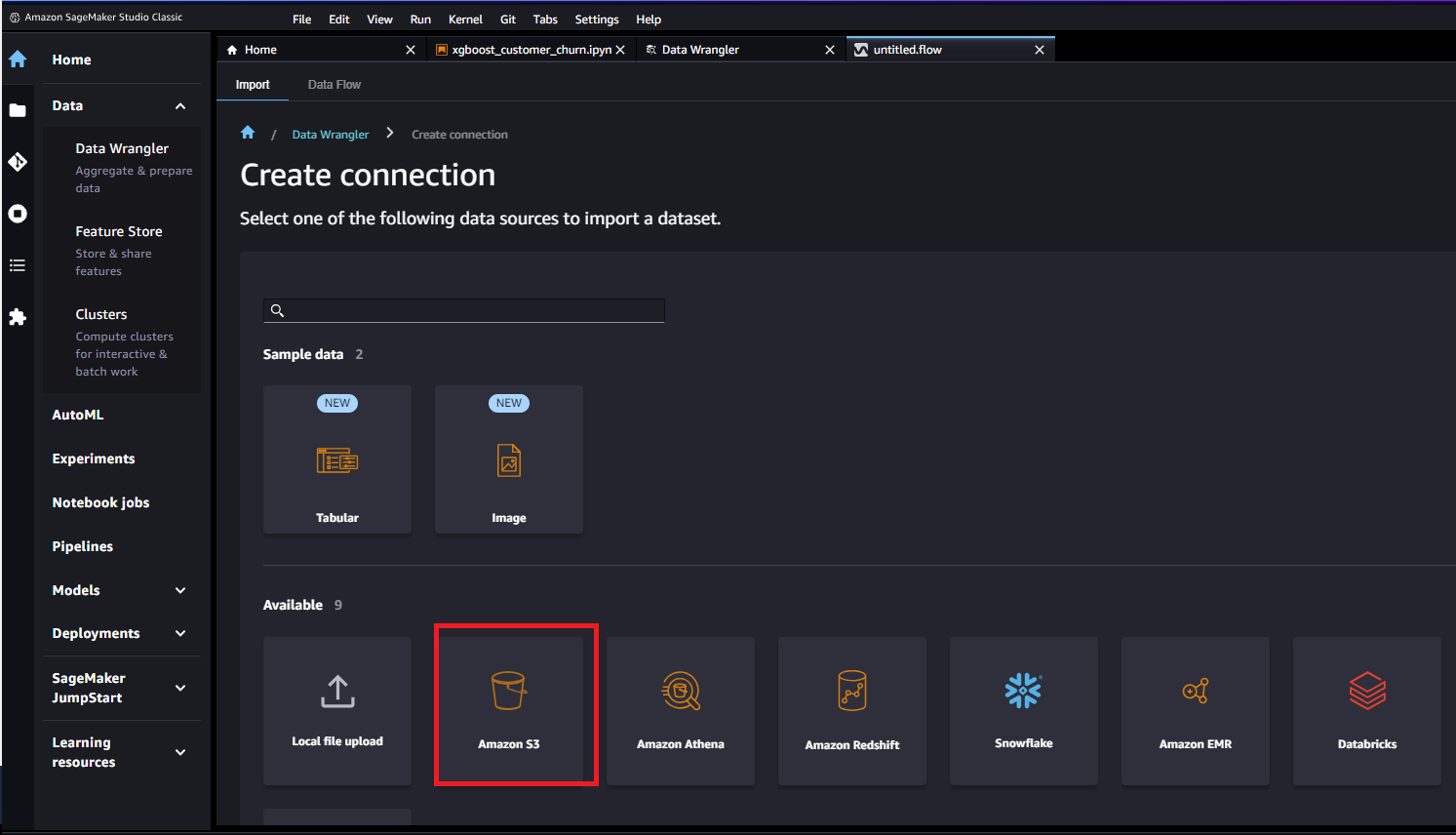Image resolution: width=1456 pixels, height=835 pixels.
Task: Open running terminals and kernels icon
Action: point(18,214)
